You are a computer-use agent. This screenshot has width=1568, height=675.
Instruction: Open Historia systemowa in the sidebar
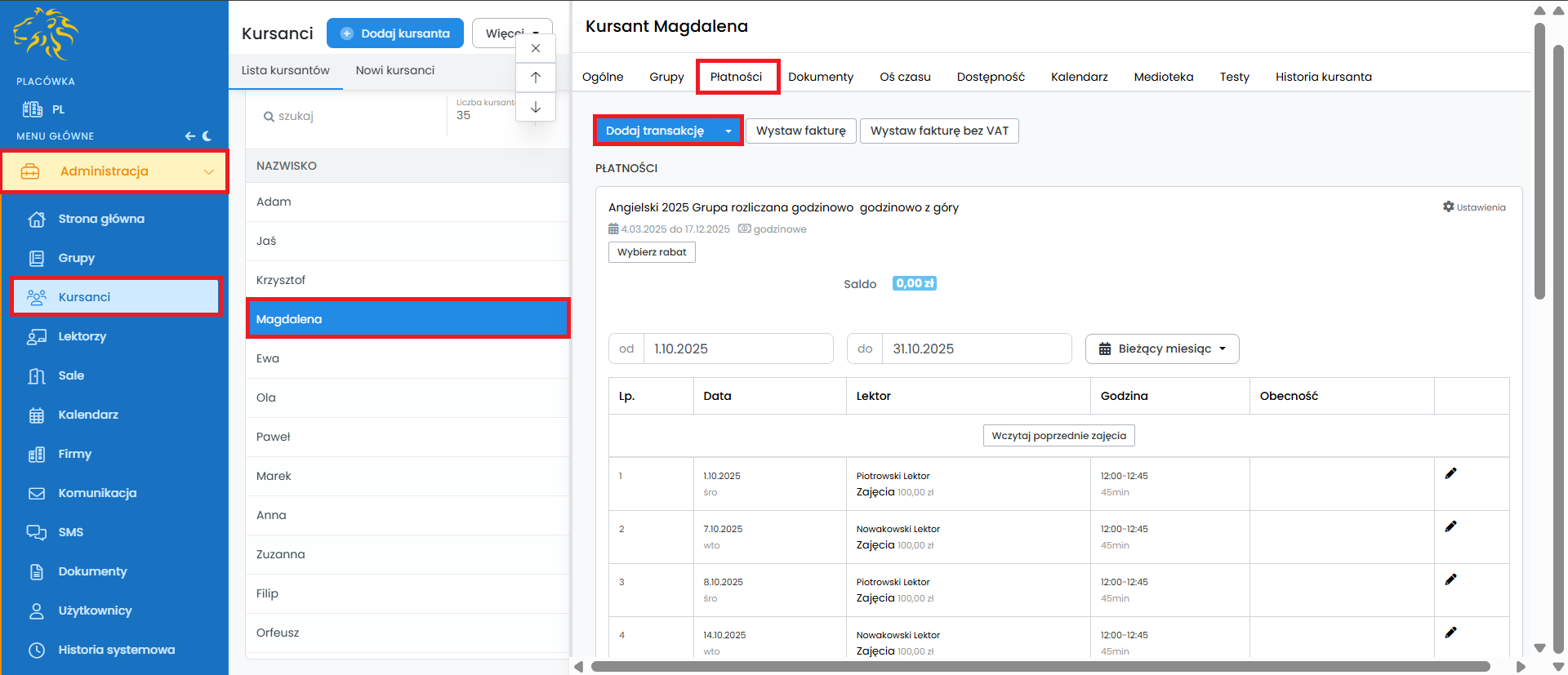pos(116,650)
